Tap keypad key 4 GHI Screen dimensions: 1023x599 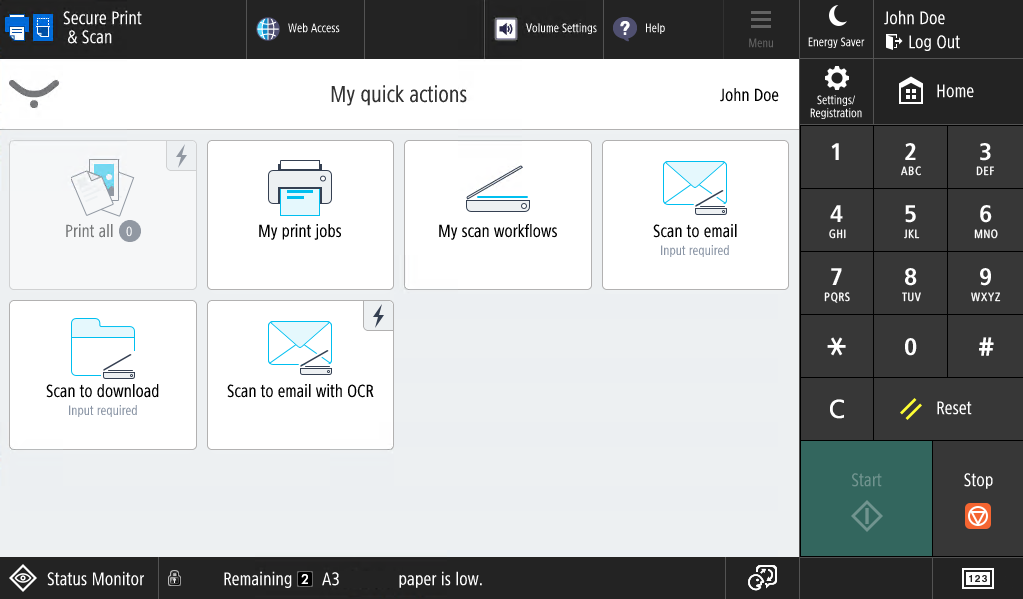pos(836,220)
